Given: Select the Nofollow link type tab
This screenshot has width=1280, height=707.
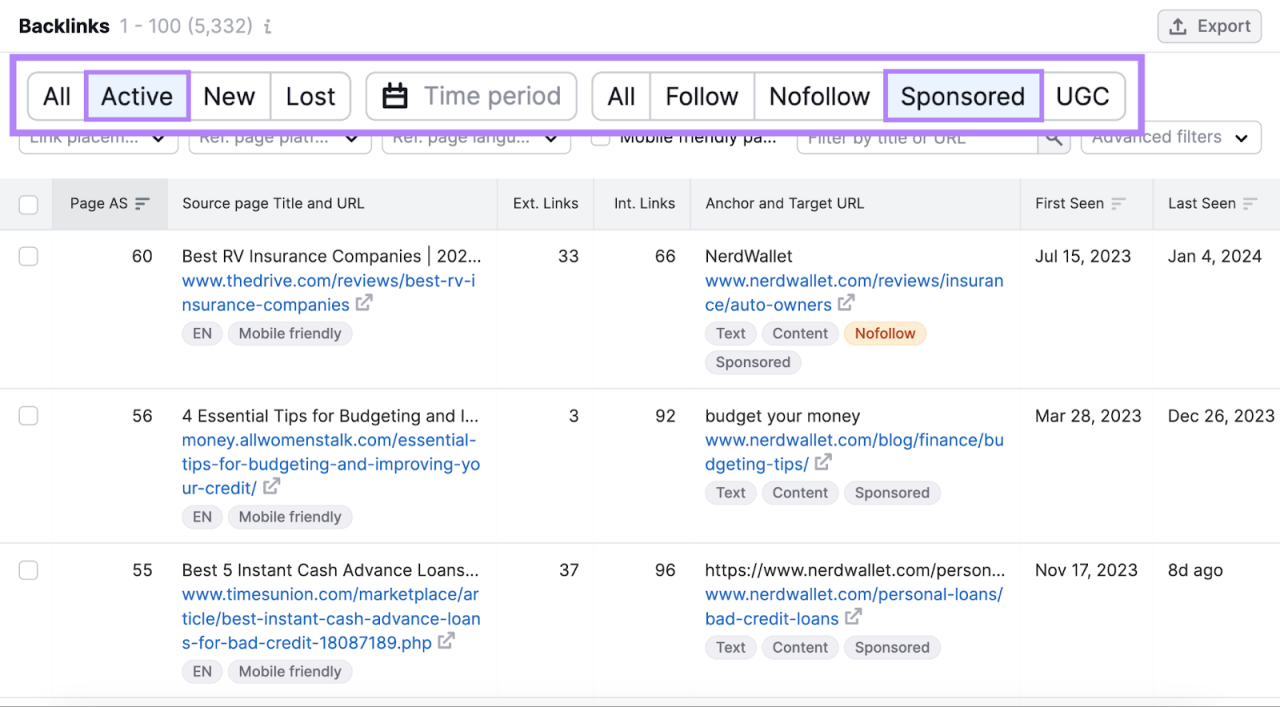Looking at the screenshot, I should pos(819,96).
